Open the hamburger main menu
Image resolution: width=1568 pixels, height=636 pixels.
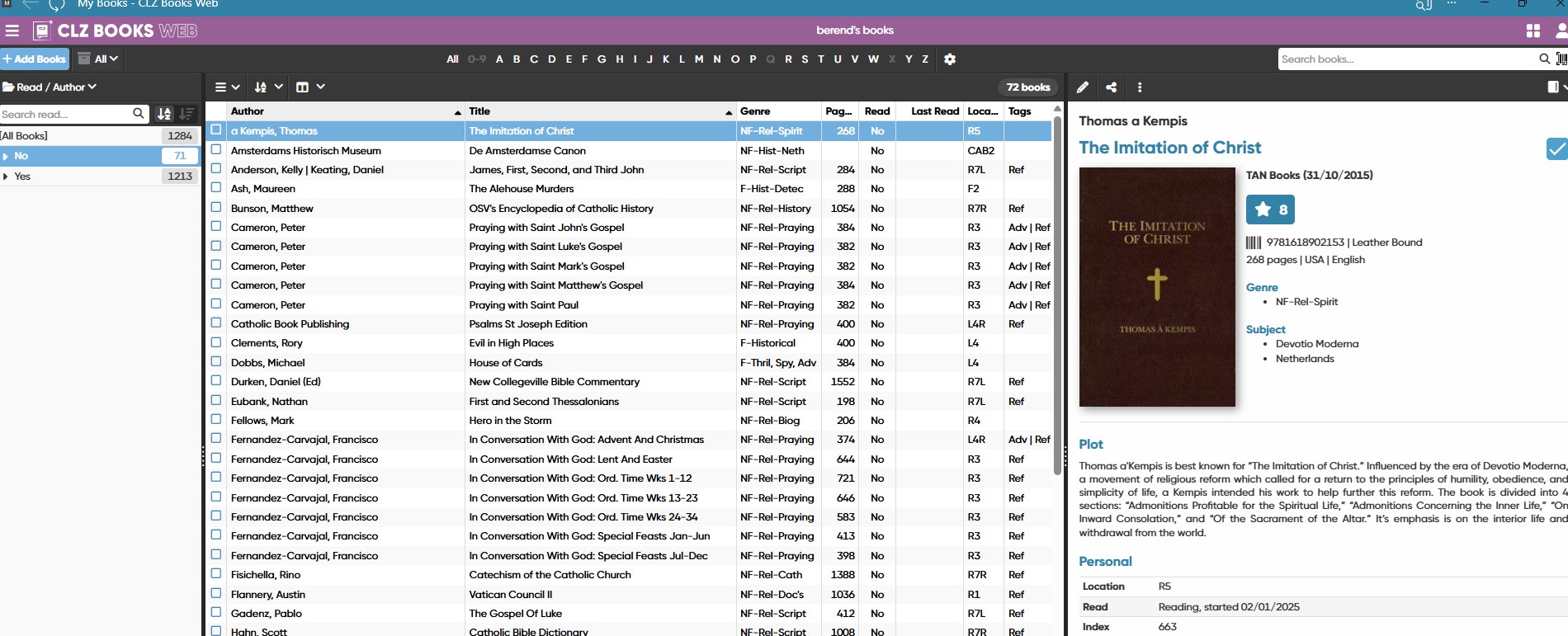12,31
